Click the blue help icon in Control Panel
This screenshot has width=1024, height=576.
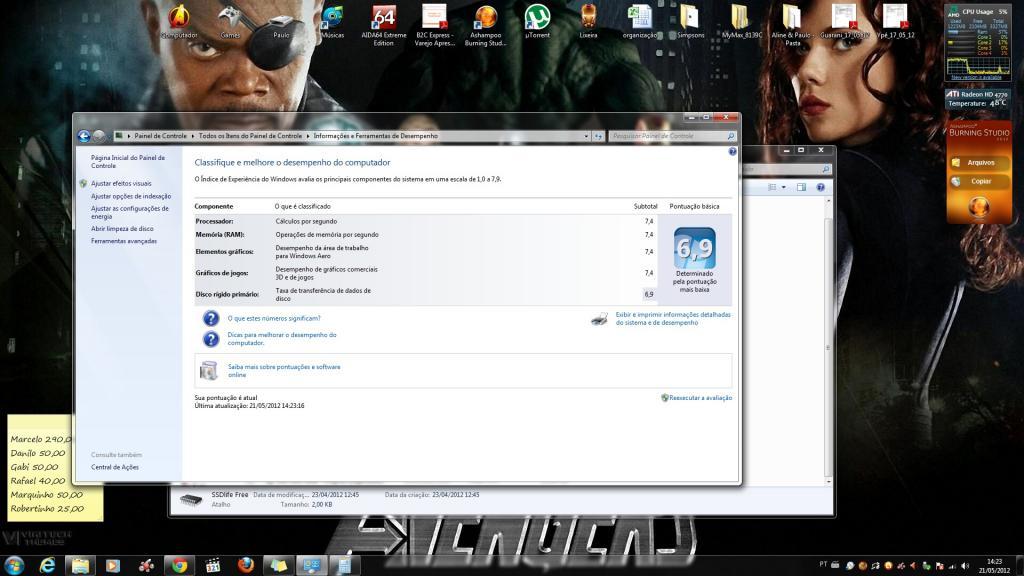(732, 152)
